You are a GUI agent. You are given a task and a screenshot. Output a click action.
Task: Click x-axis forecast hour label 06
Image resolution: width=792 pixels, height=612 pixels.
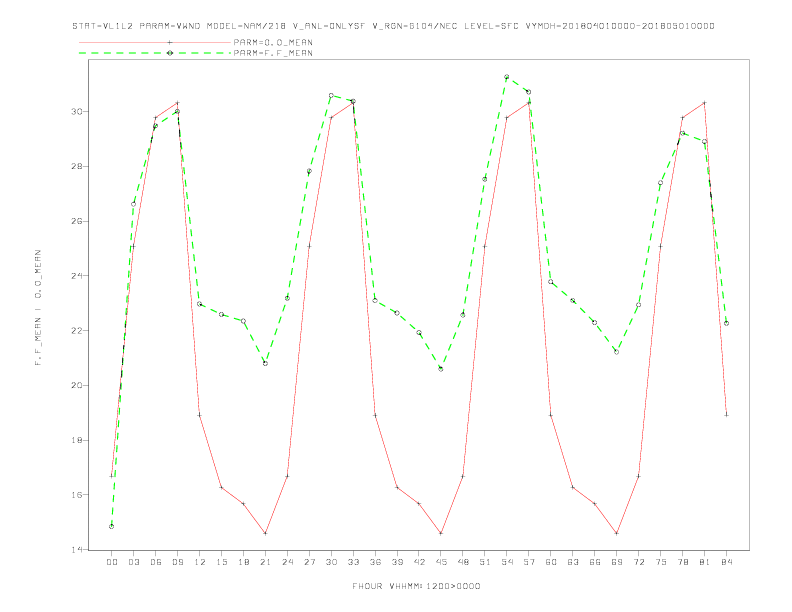pos(156,562)
